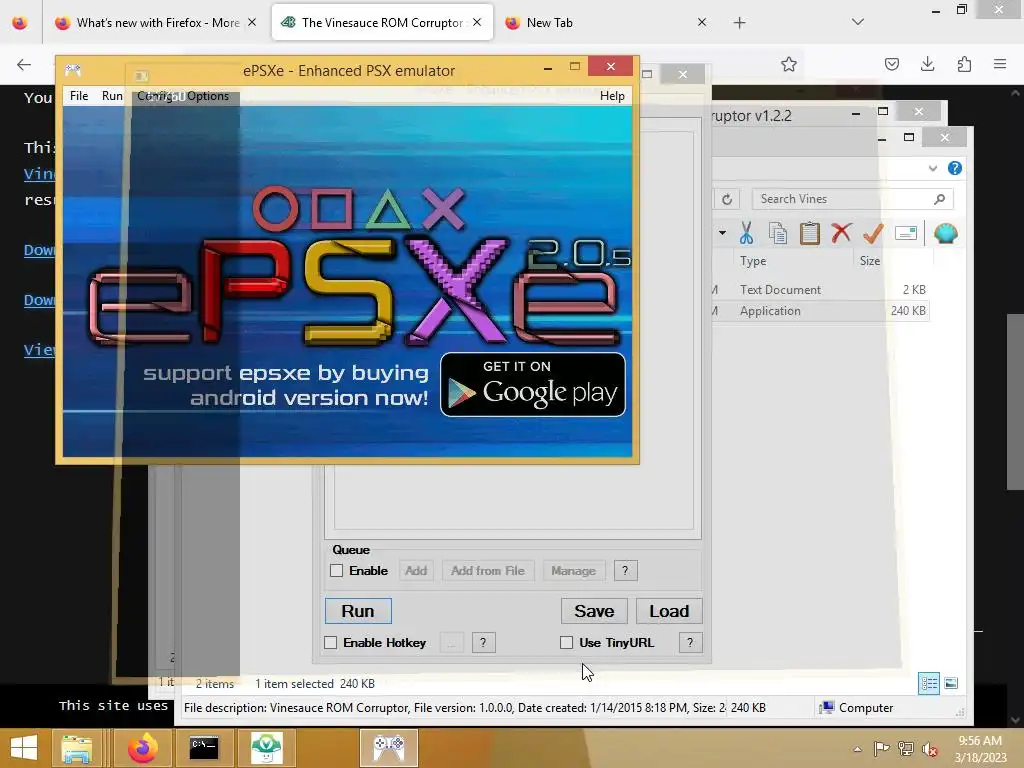1024x768 pixels.
Task: Click the ePSXe gamepad taskbar icon
Action: [x=389, y=748]
